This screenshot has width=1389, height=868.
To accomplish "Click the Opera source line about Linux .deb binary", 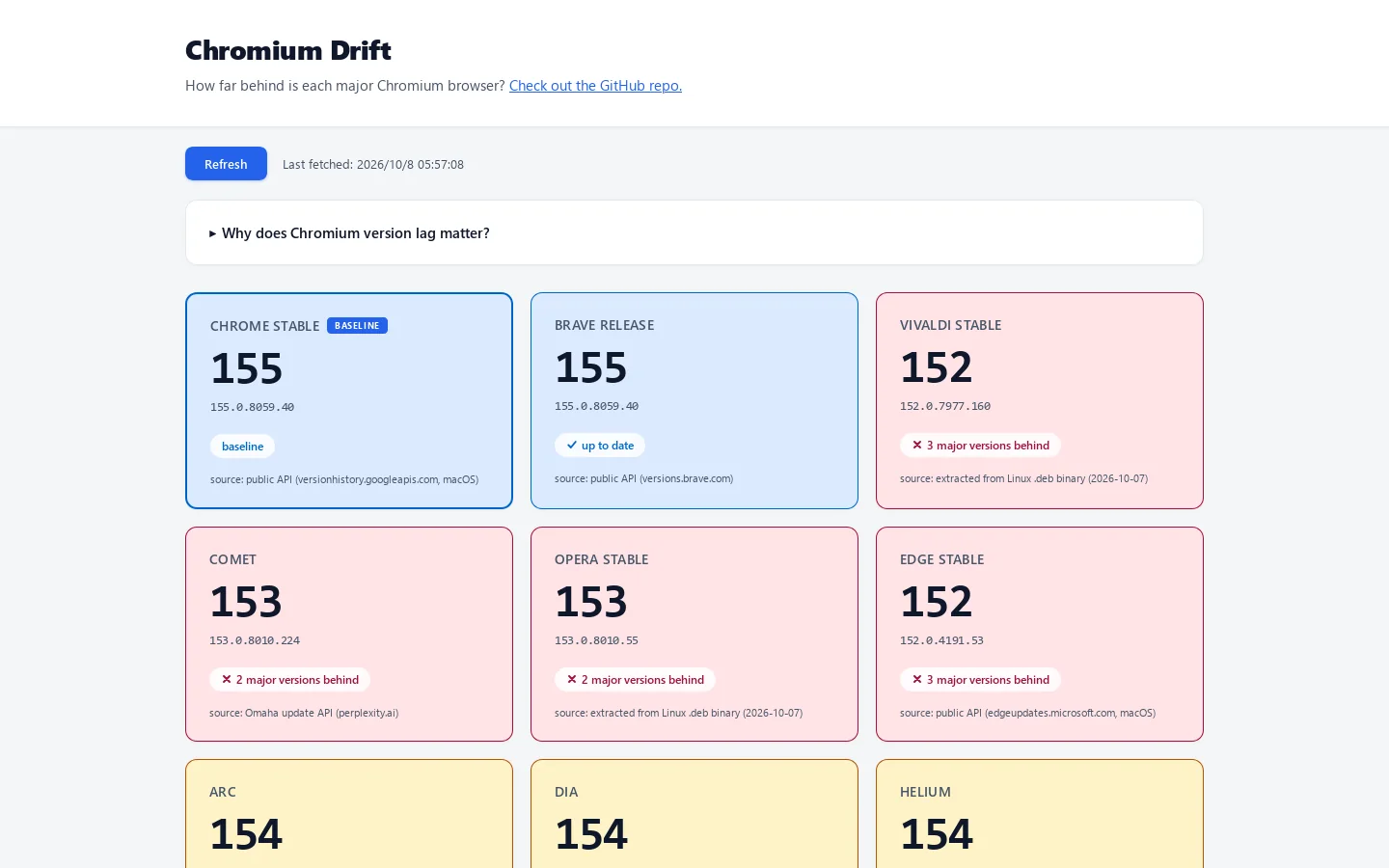I will [x=678, y=713].
